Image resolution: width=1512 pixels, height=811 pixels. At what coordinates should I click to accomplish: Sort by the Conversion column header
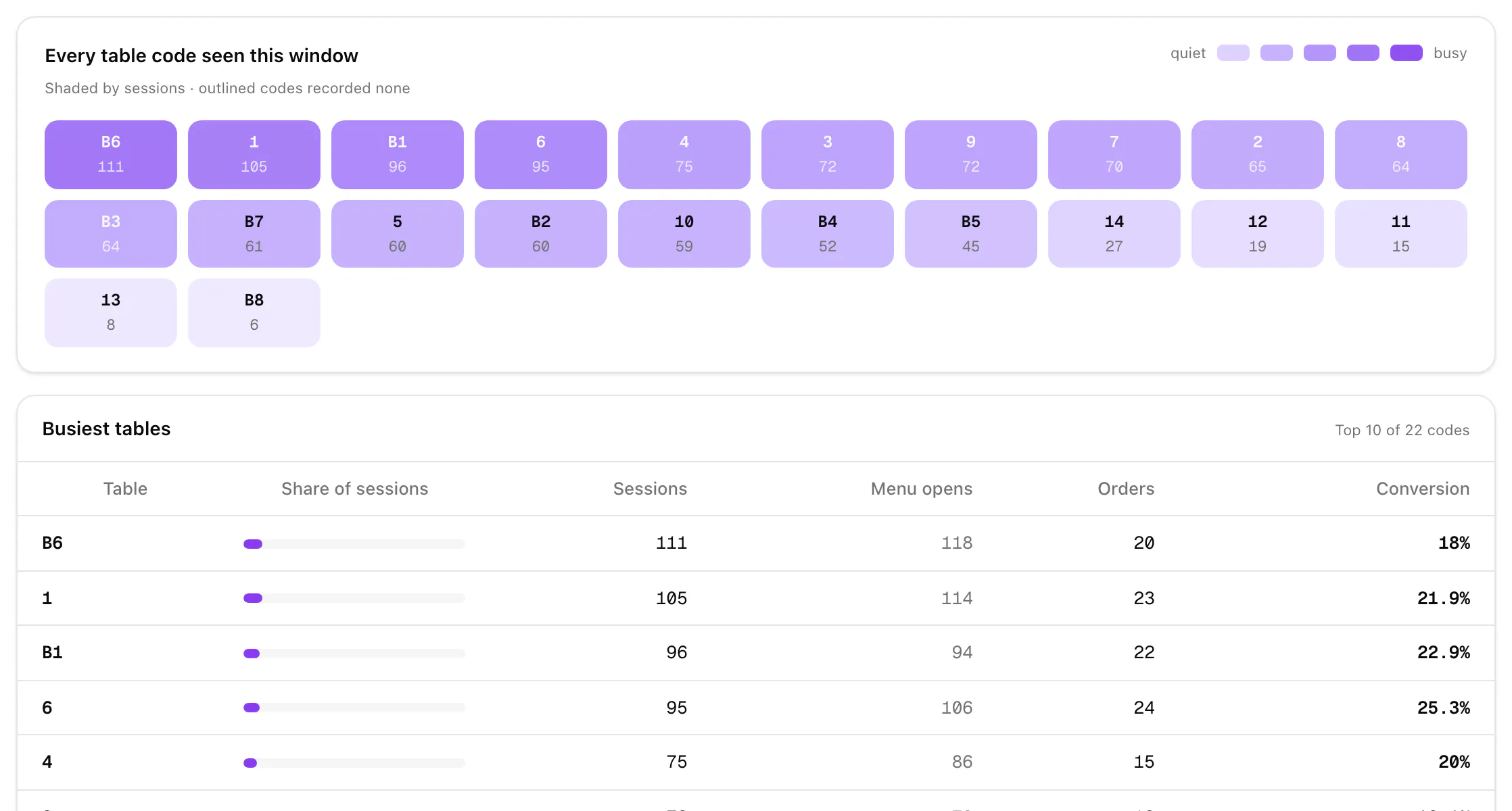pyautogui.click(x=1423, y=489)
